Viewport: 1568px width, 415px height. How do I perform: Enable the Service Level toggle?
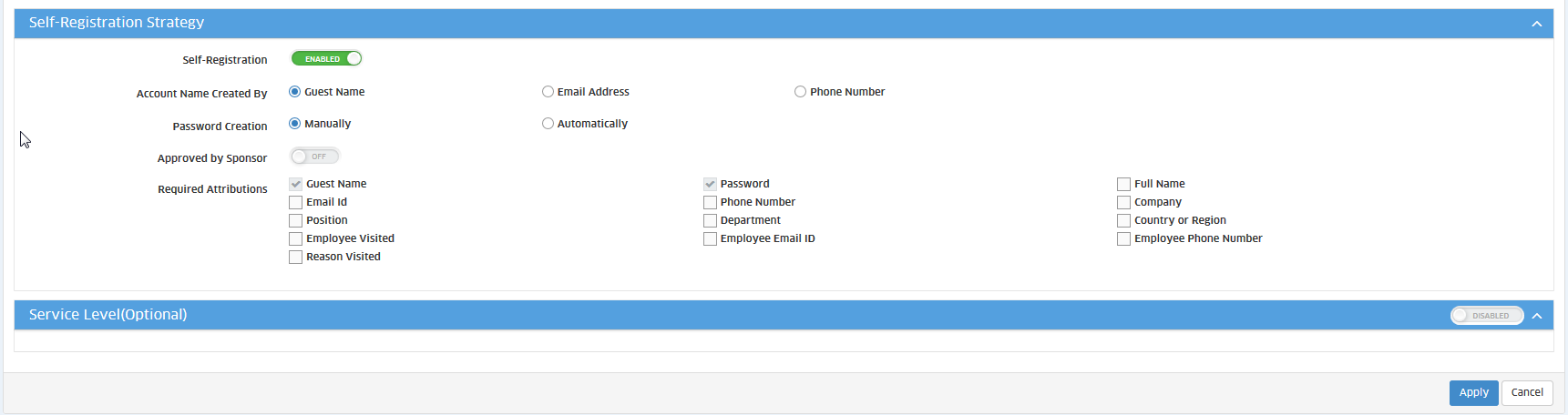[x=1486, y=316]
